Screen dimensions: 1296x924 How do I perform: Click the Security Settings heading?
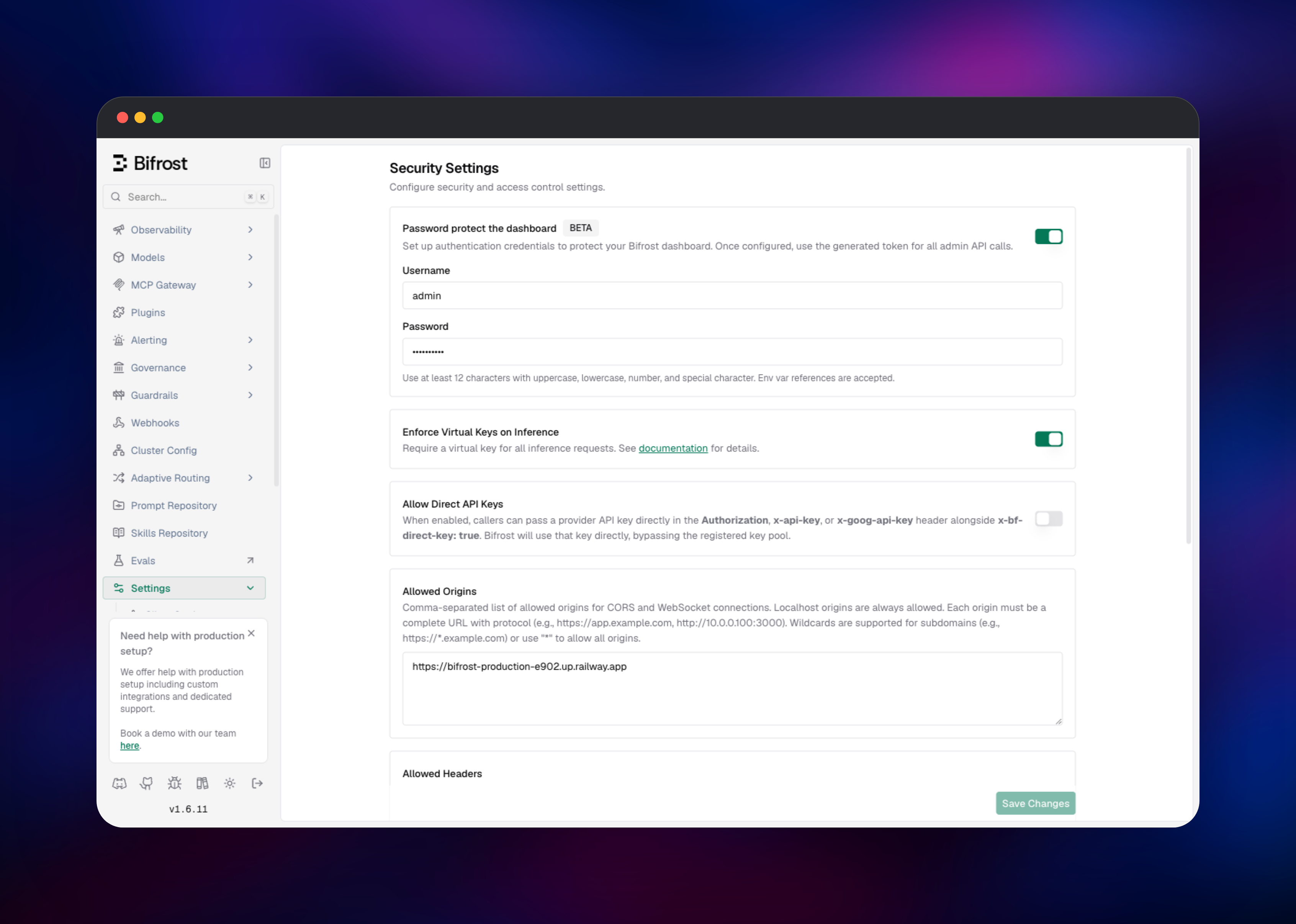click(444, 168)
